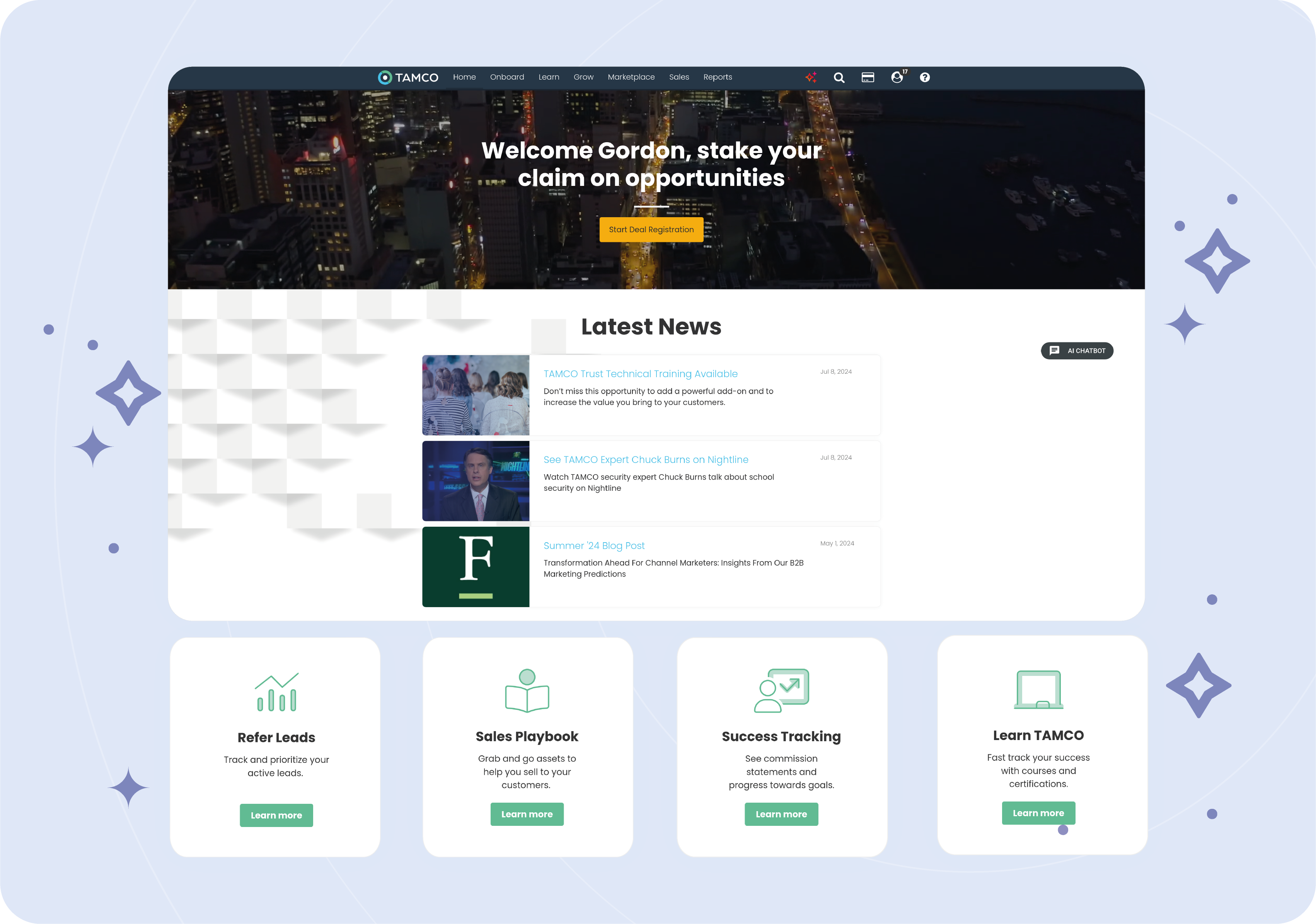This screenshot has height=924, width=1316.
Task: Go to the Home menu item
Action: (464, 77)
